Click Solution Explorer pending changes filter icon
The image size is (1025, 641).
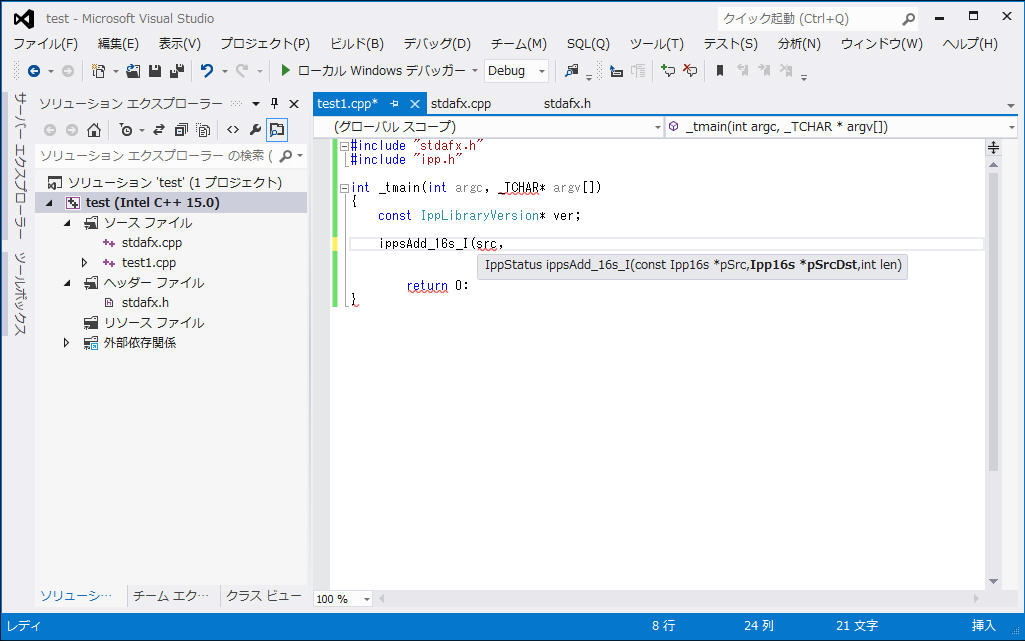click(x=126, y=130)
